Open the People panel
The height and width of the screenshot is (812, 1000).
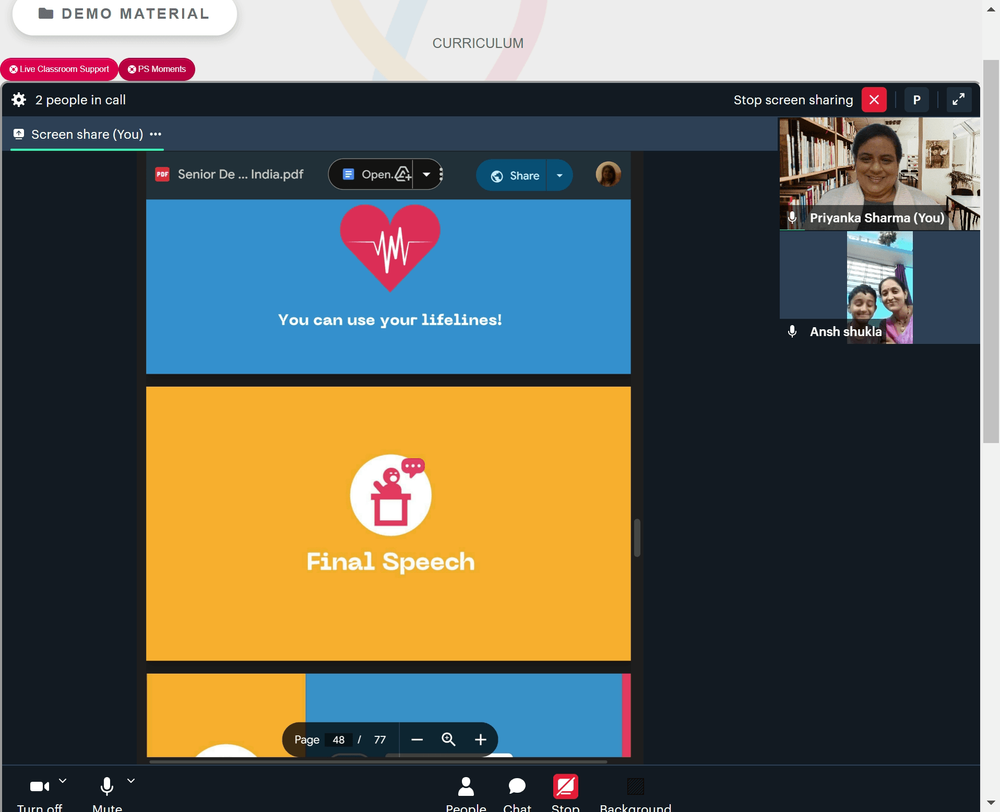[x=466, y=793]
